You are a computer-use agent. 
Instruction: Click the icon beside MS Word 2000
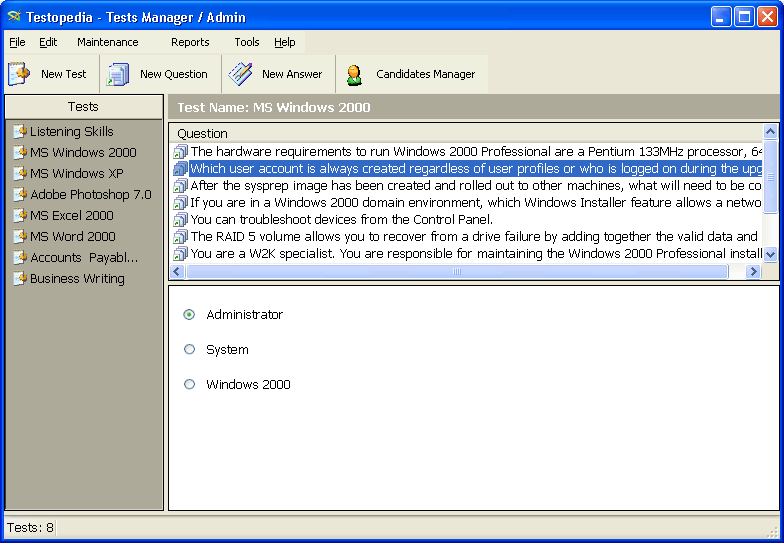click(20, 236)
